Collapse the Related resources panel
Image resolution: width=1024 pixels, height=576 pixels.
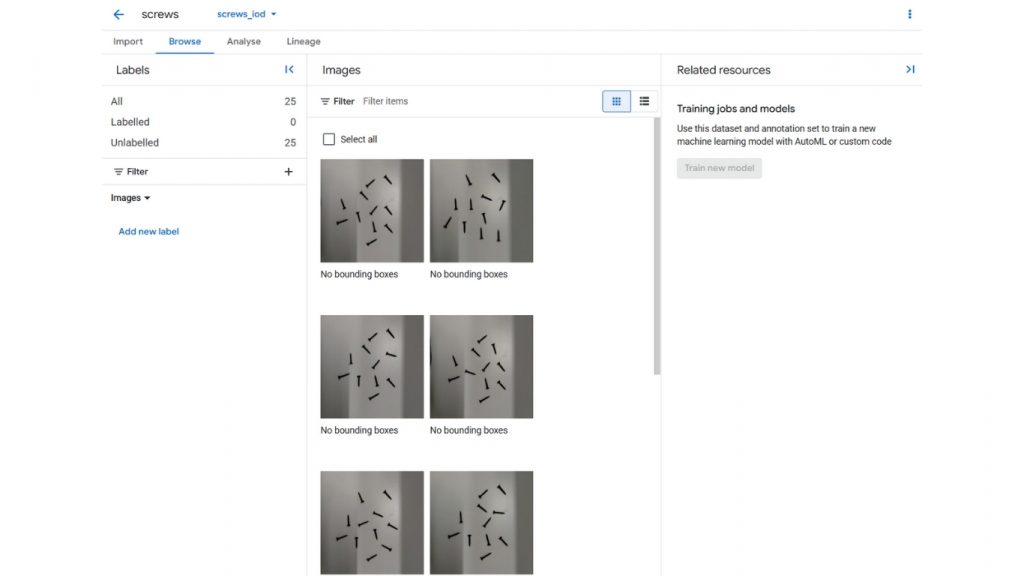click(x=910, y=70)
